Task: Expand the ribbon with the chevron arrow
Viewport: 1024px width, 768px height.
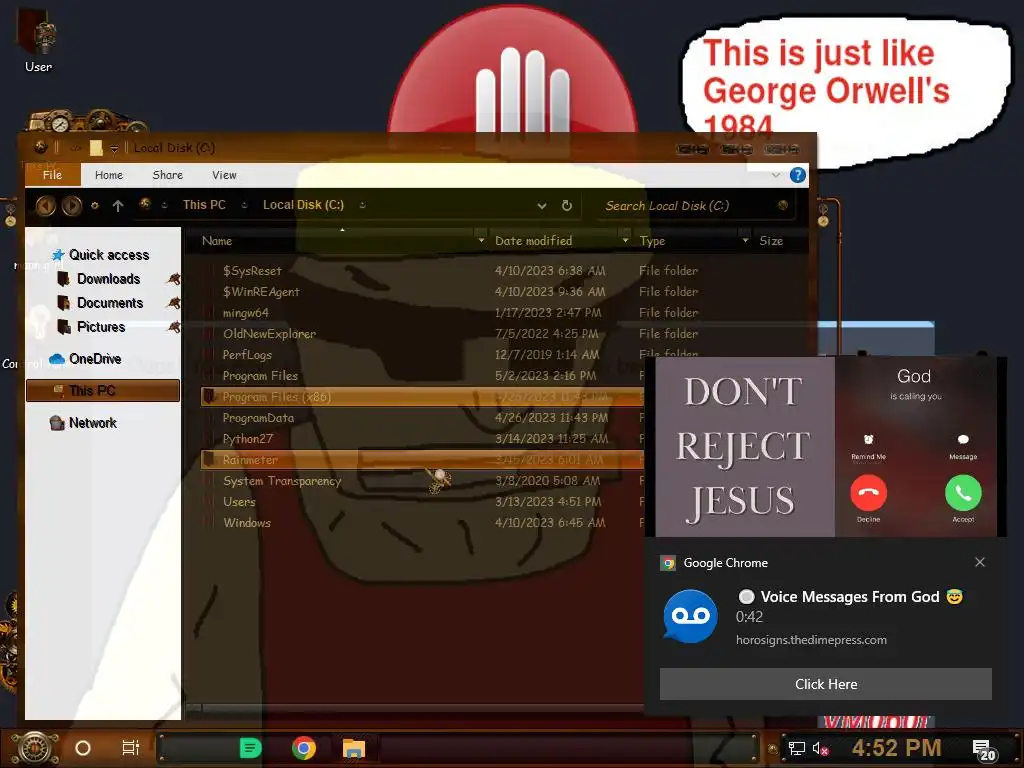Action: (x=775, y=175)
